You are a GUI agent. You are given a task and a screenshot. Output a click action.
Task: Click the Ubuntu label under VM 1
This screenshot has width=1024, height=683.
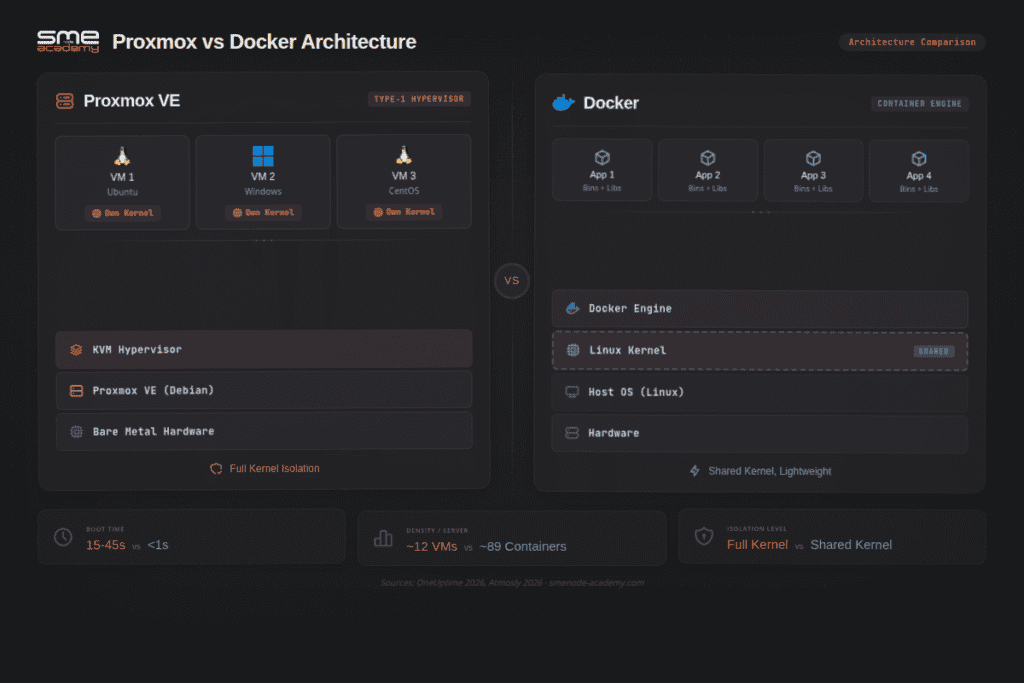[x=122, y=192]
